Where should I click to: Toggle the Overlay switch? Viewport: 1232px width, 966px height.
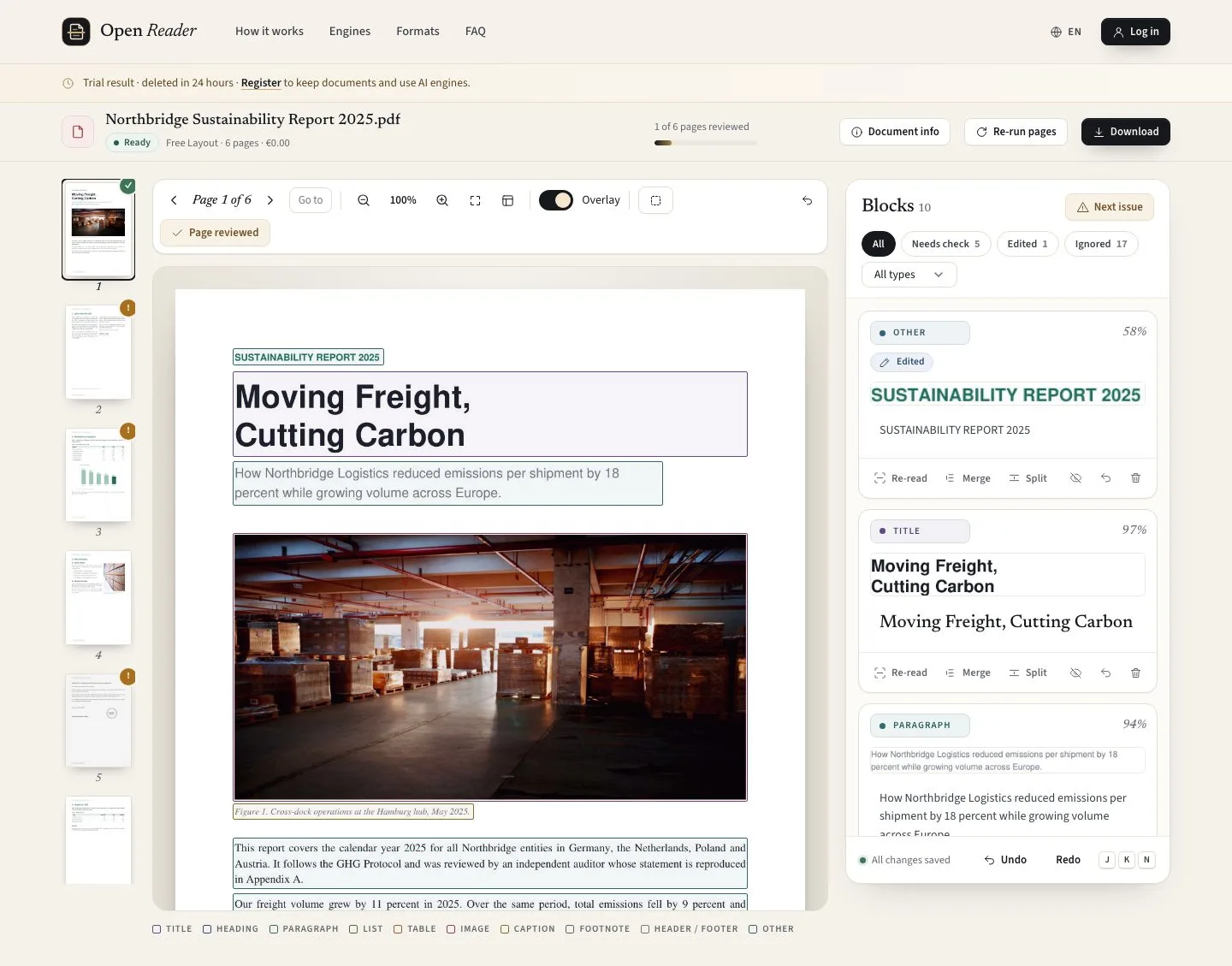coord(556,200)
